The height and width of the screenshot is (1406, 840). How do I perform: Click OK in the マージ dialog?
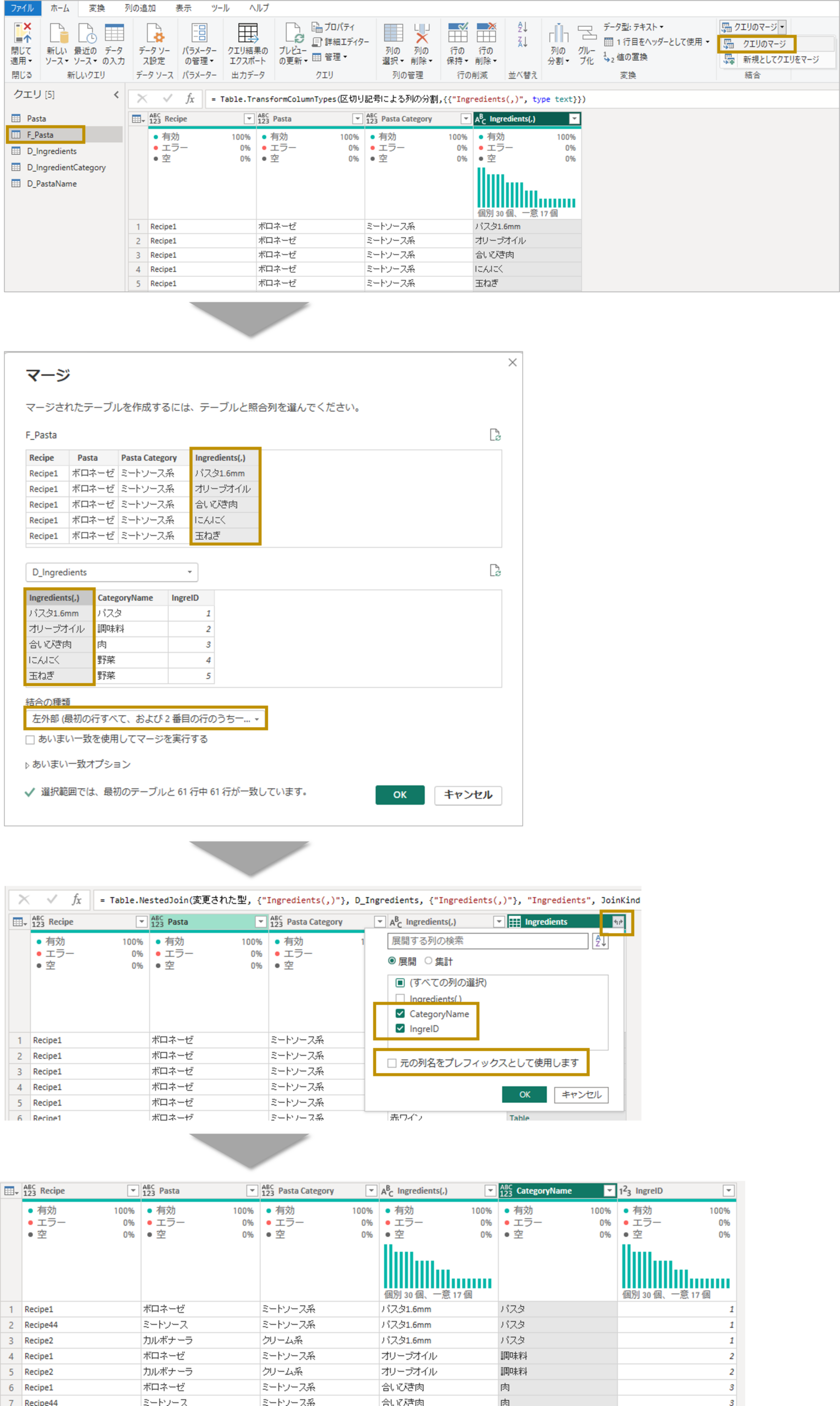tap(400, 795)
